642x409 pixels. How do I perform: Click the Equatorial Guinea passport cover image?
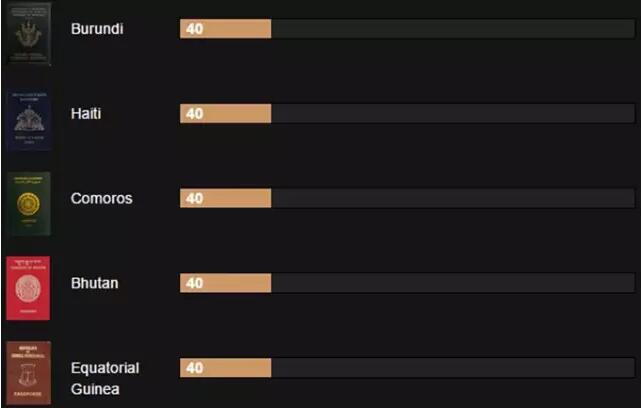(28, 373)
